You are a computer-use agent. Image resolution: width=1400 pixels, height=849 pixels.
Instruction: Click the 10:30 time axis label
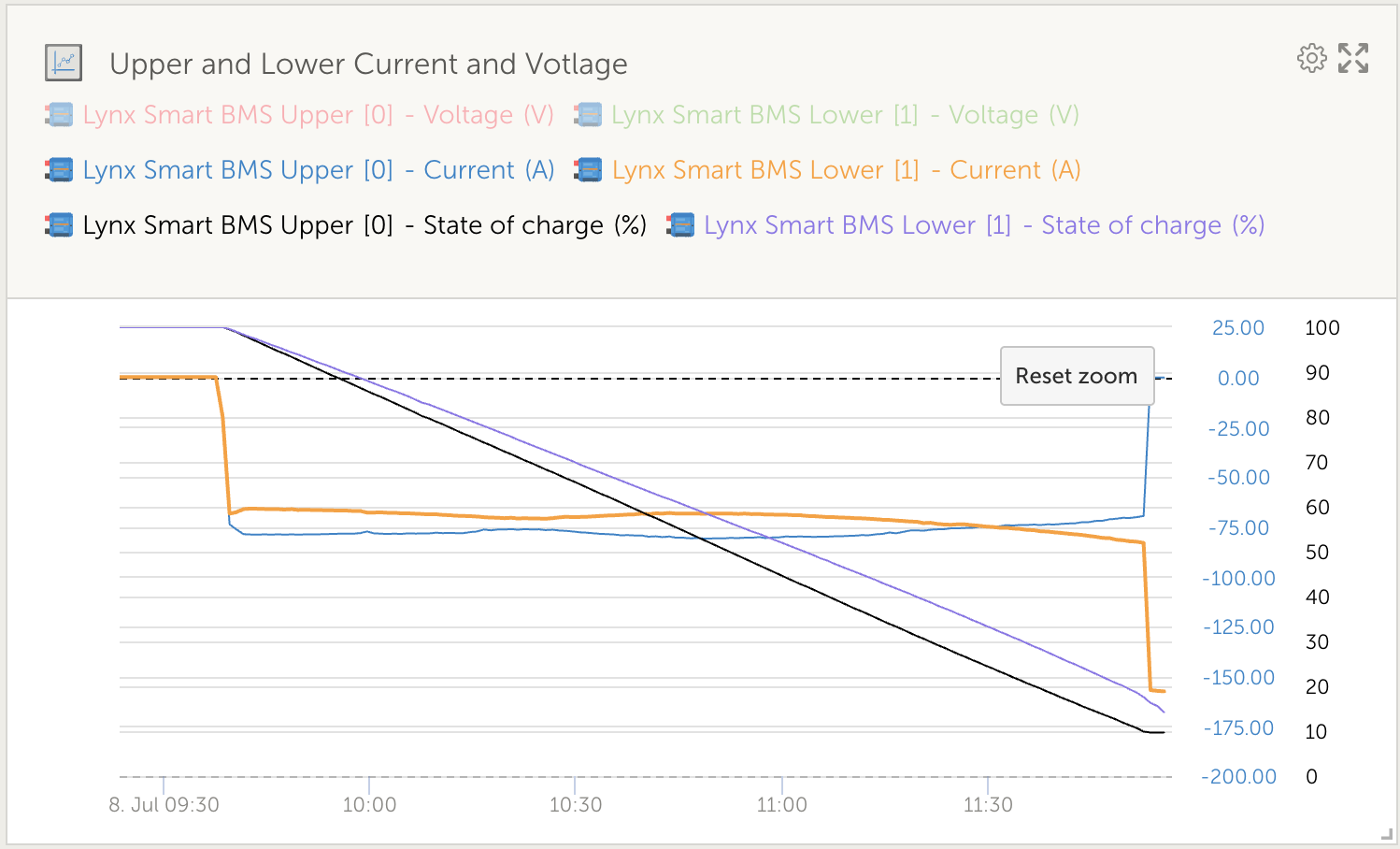coord(575,805)
